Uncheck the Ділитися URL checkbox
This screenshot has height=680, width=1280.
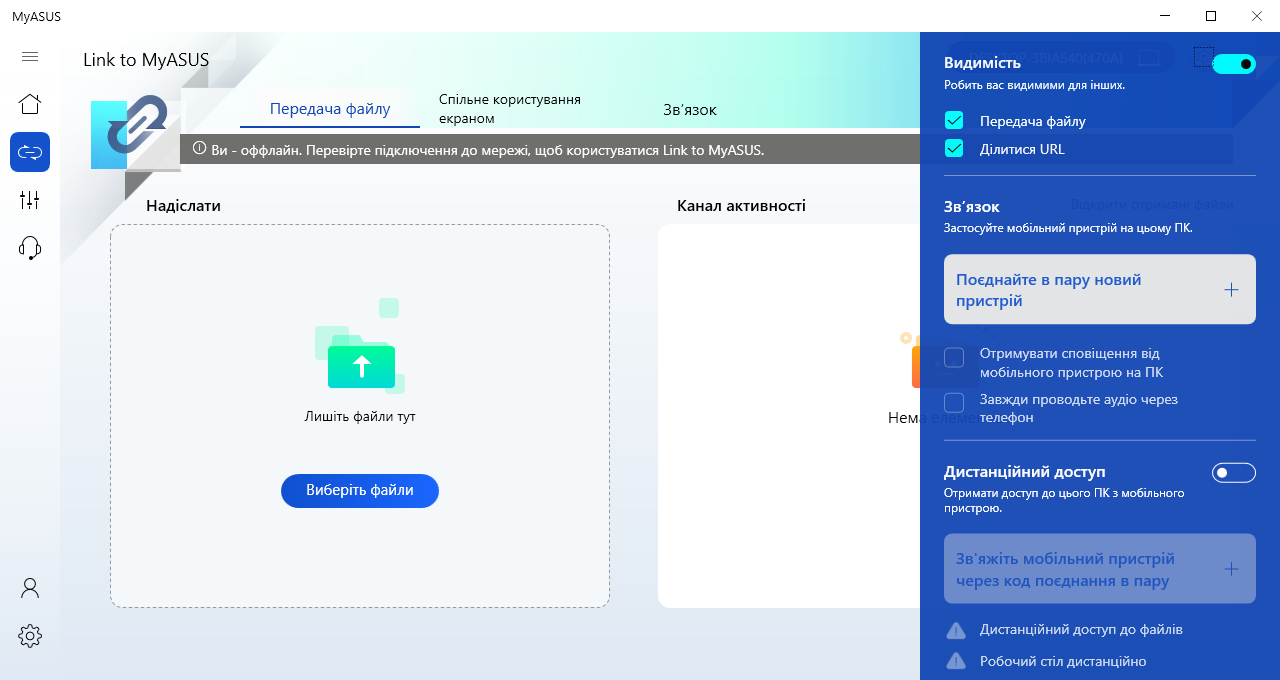coord(954,149)
